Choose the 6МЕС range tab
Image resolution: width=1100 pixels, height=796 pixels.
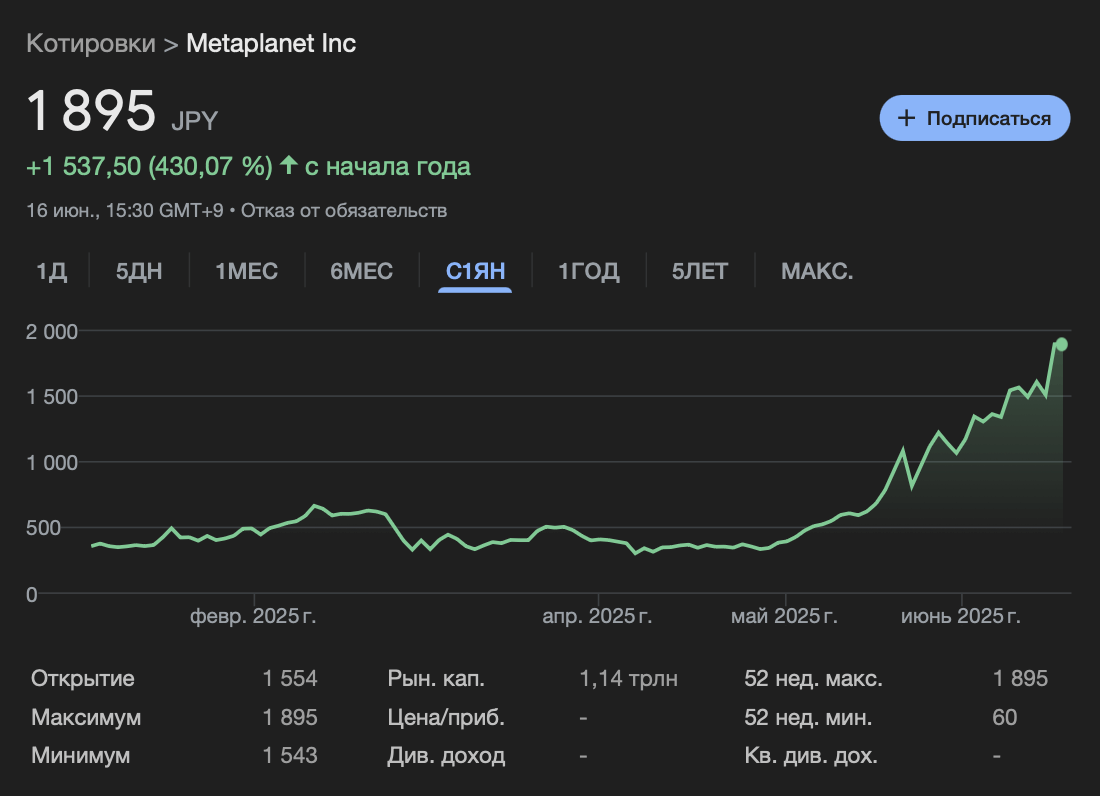[x=361, y=271]
